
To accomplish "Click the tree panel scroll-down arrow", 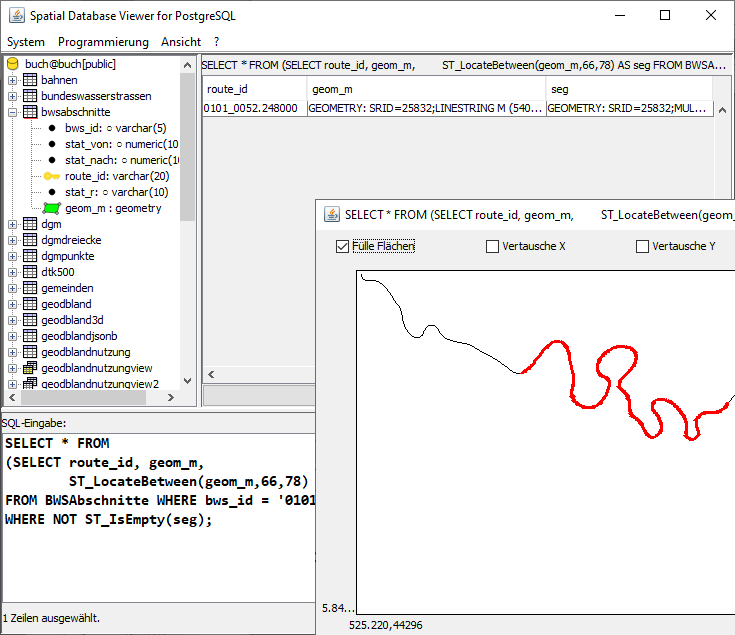I will [x=188, y=381].
